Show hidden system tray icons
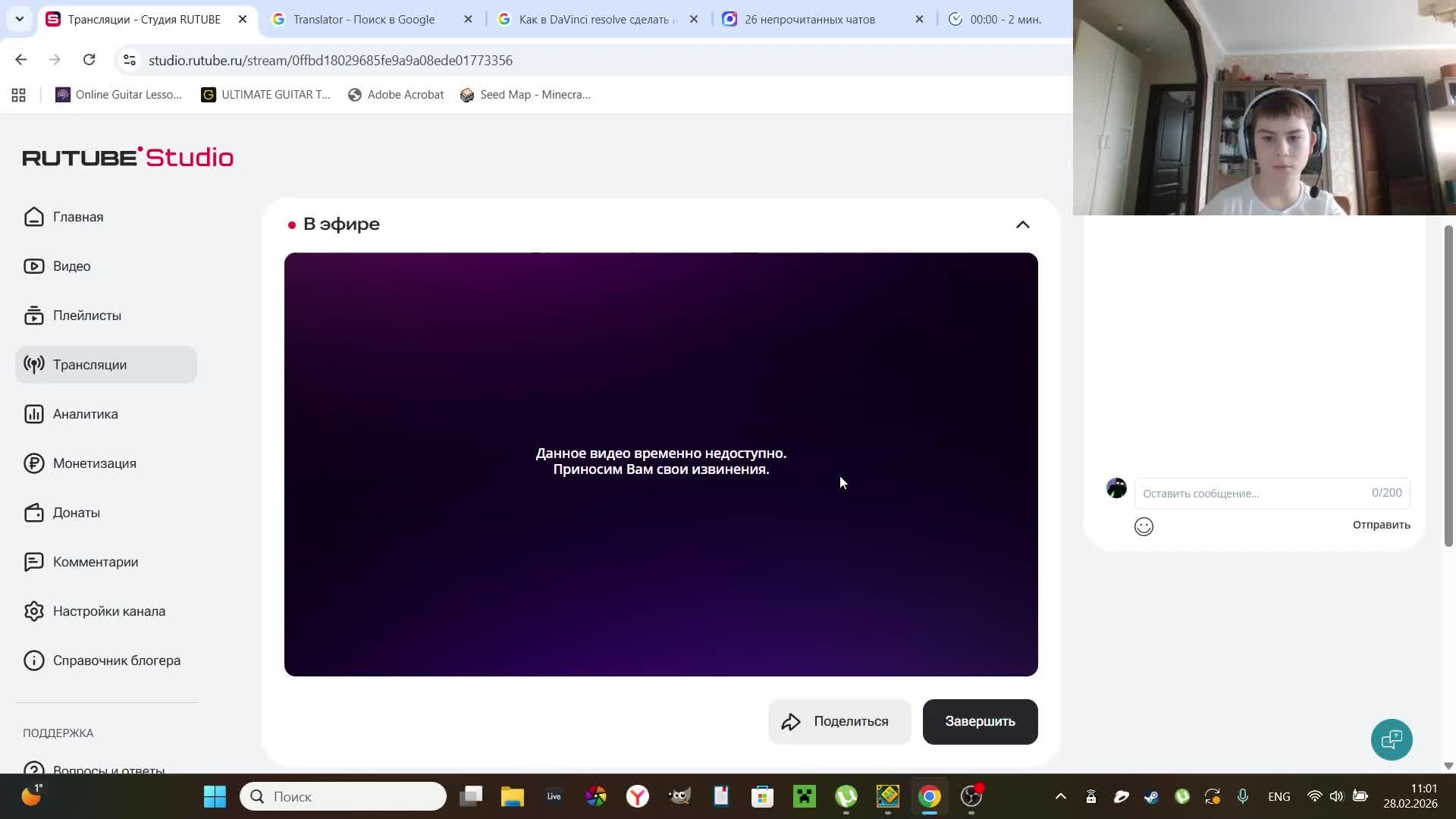The image size is (1456, 819). pyautogui.click(x=1061, y=796)
